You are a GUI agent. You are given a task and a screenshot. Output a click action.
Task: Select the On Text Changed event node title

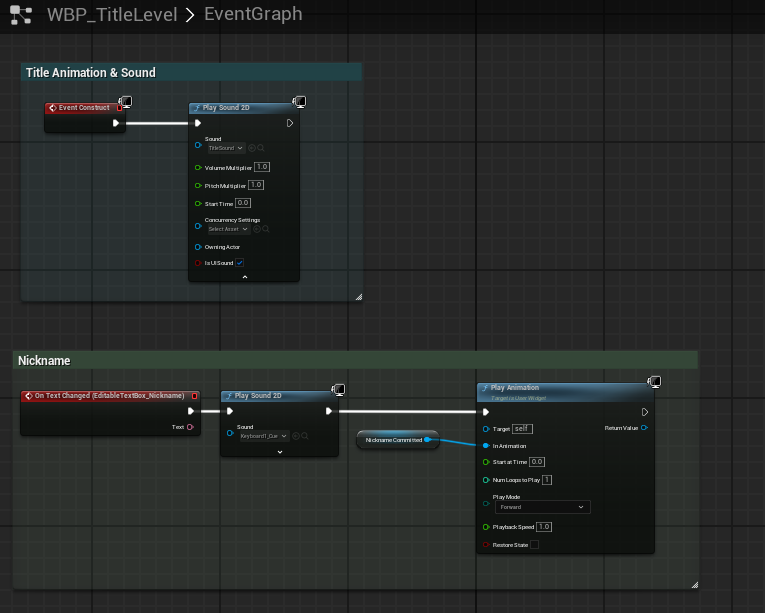point(109,395)
